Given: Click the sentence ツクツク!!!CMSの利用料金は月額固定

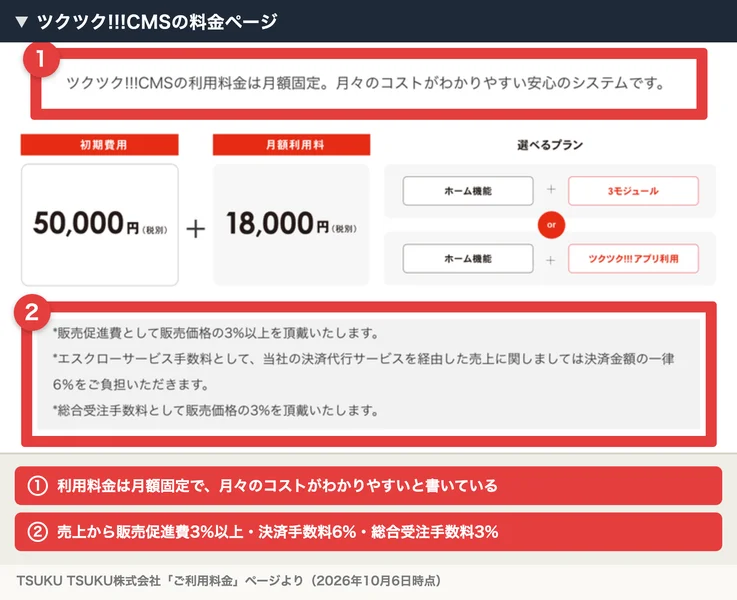Looking at the screenshot, I should [x=196, y=83].
